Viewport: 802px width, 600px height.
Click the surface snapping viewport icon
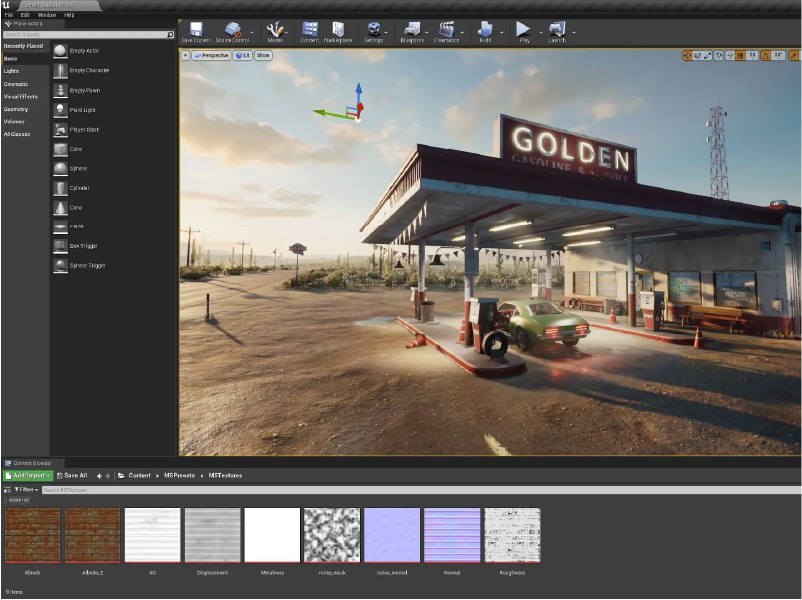[x=730, y=55]
